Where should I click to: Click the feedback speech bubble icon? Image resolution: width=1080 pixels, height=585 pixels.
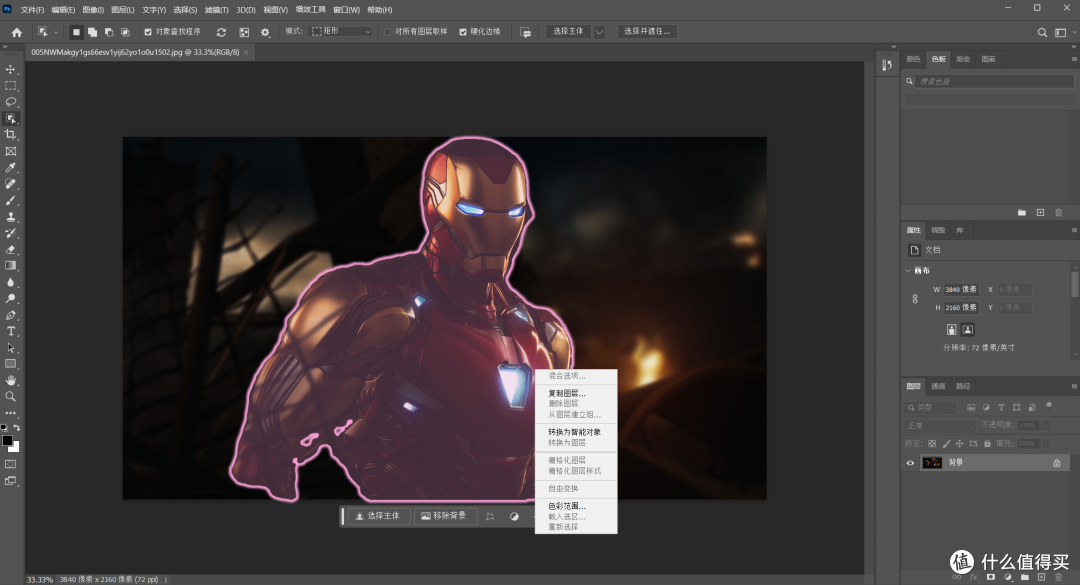coord(526,32)
